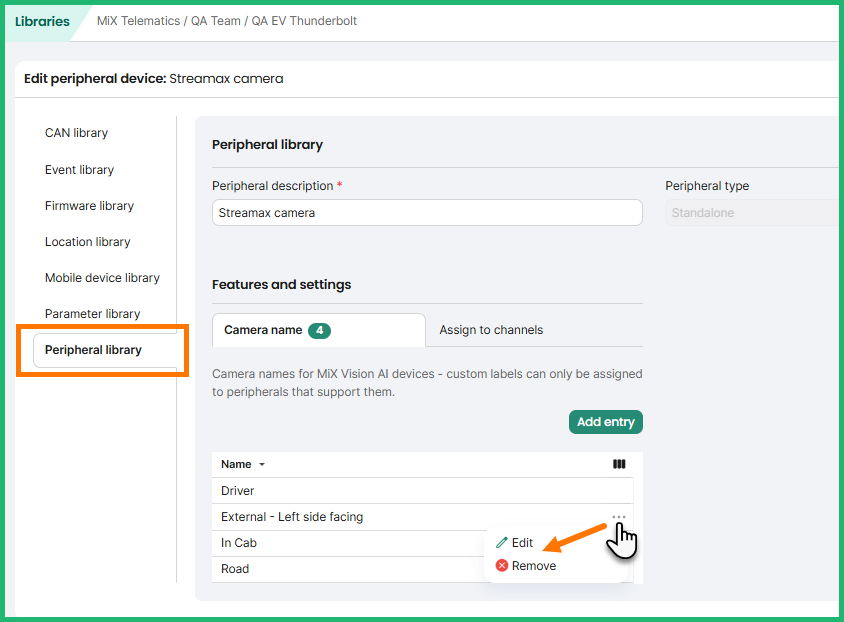The width and height of the screenshot is (844, 622).
Task: Go to the Firmware library section
Action: tap(89, 206)
